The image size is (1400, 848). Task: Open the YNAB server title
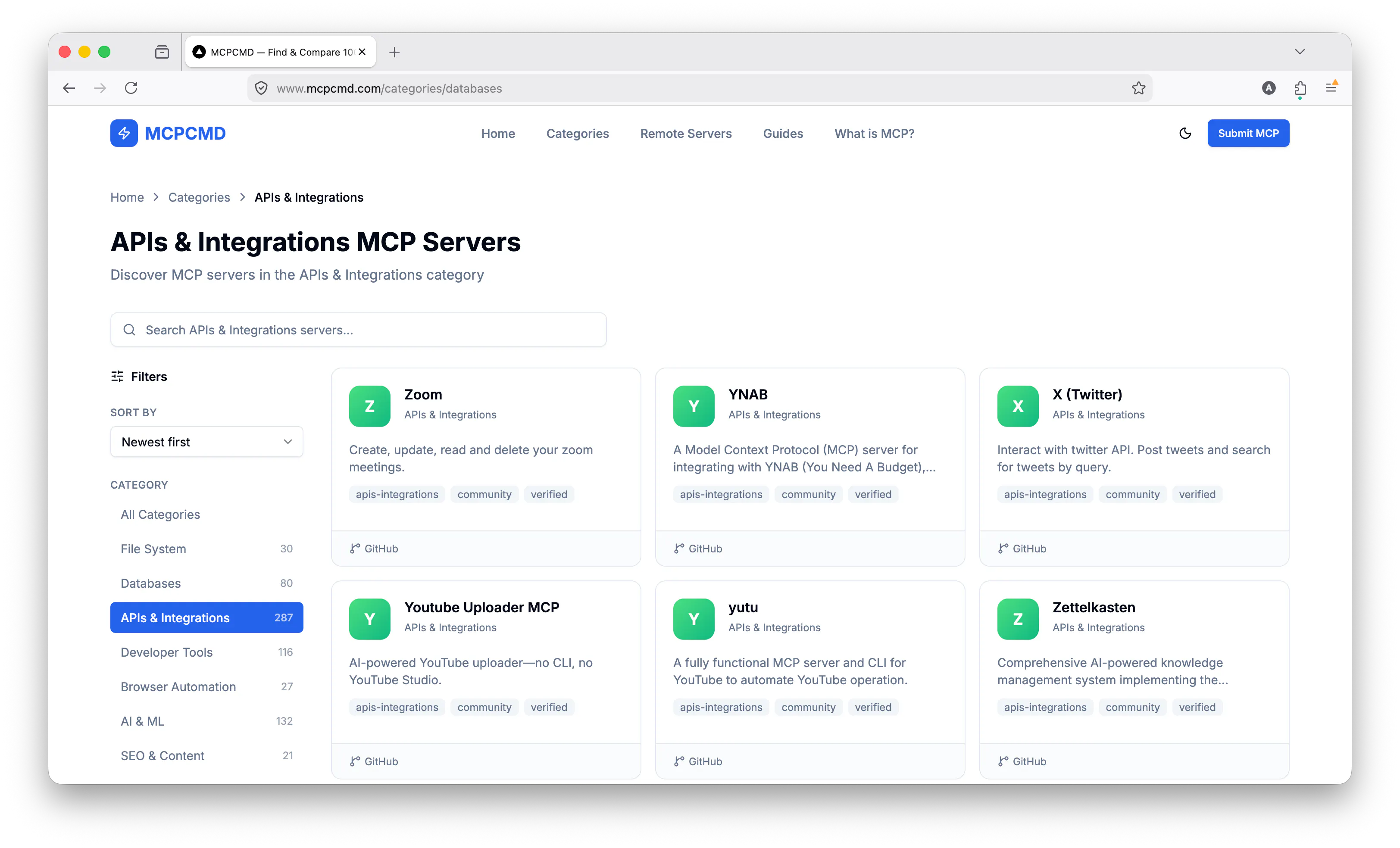(x=748, y=394)
